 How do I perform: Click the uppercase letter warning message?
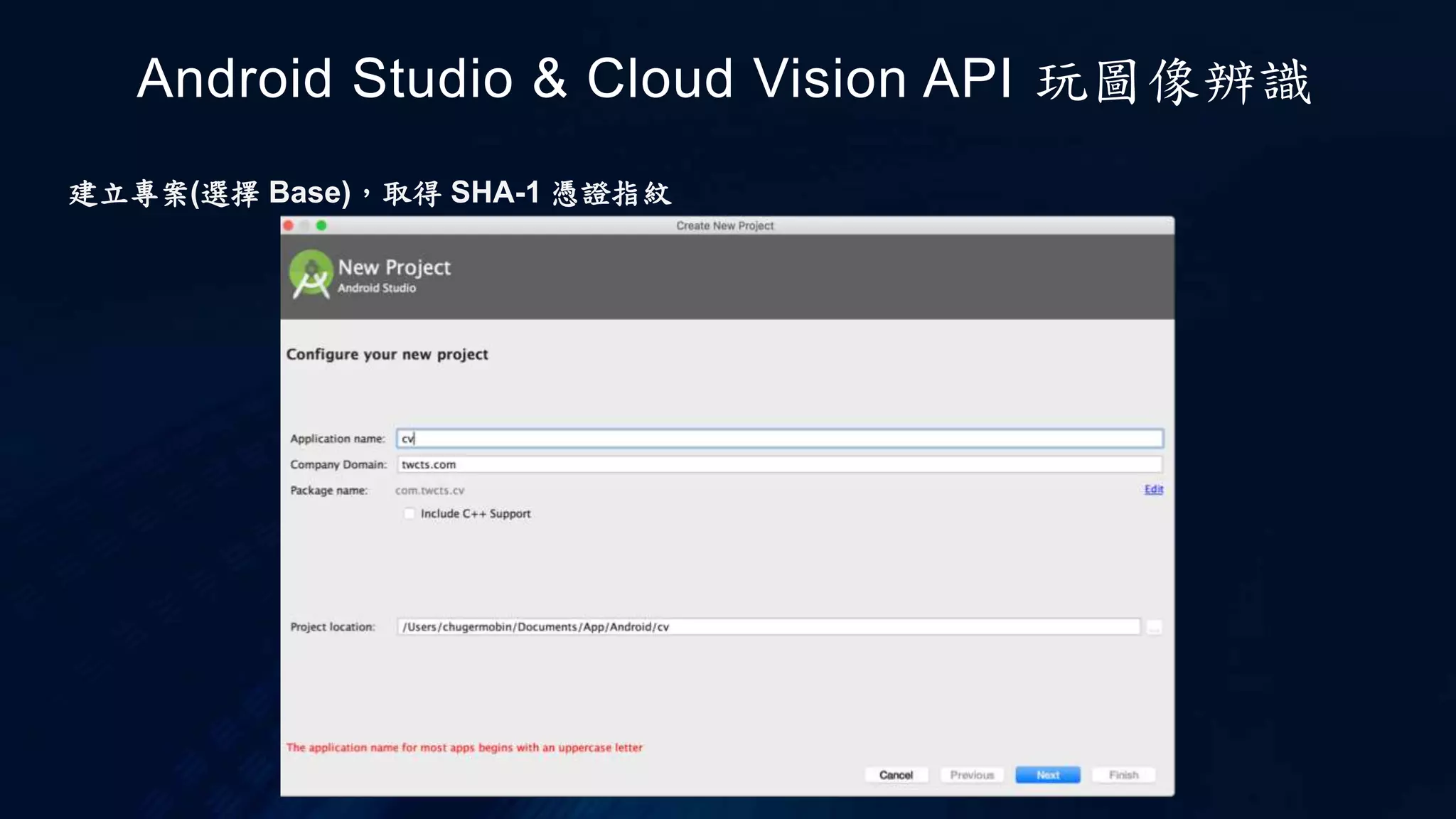(x=464, y=747)
